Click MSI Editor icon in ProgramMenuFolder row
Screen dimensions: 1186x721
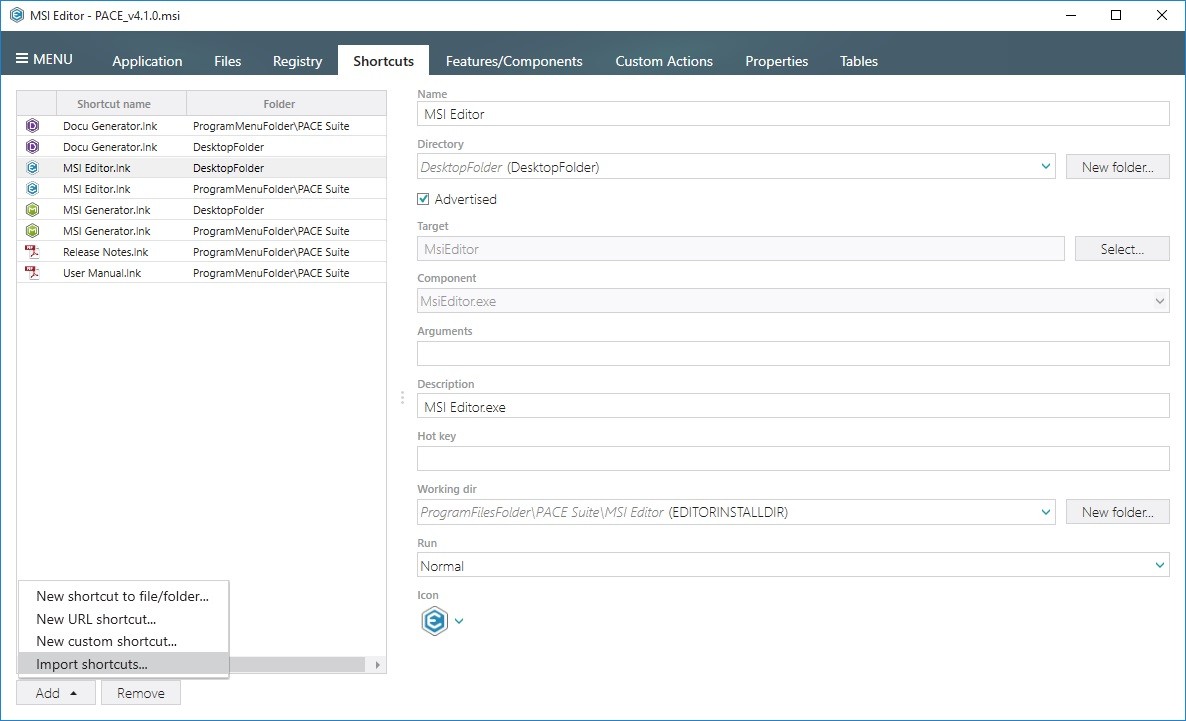pyautogui.click(x=33, y=188)
